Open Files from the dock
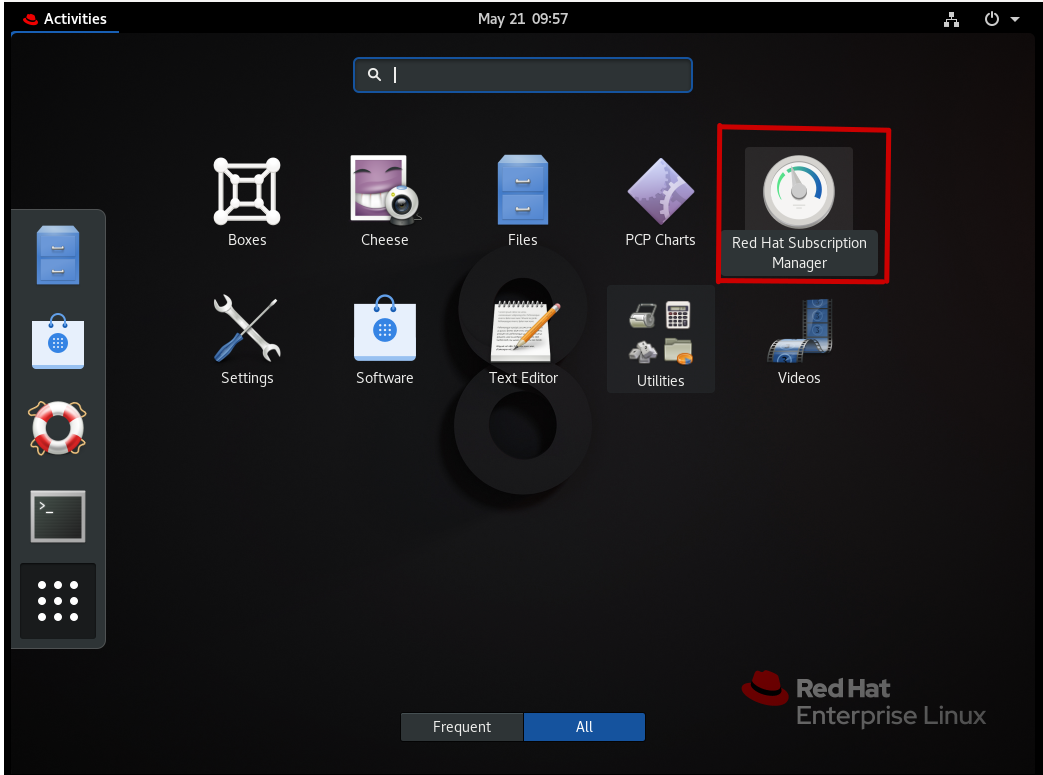This screenshot has height=775, width=1043. click(x=57, y=254)
